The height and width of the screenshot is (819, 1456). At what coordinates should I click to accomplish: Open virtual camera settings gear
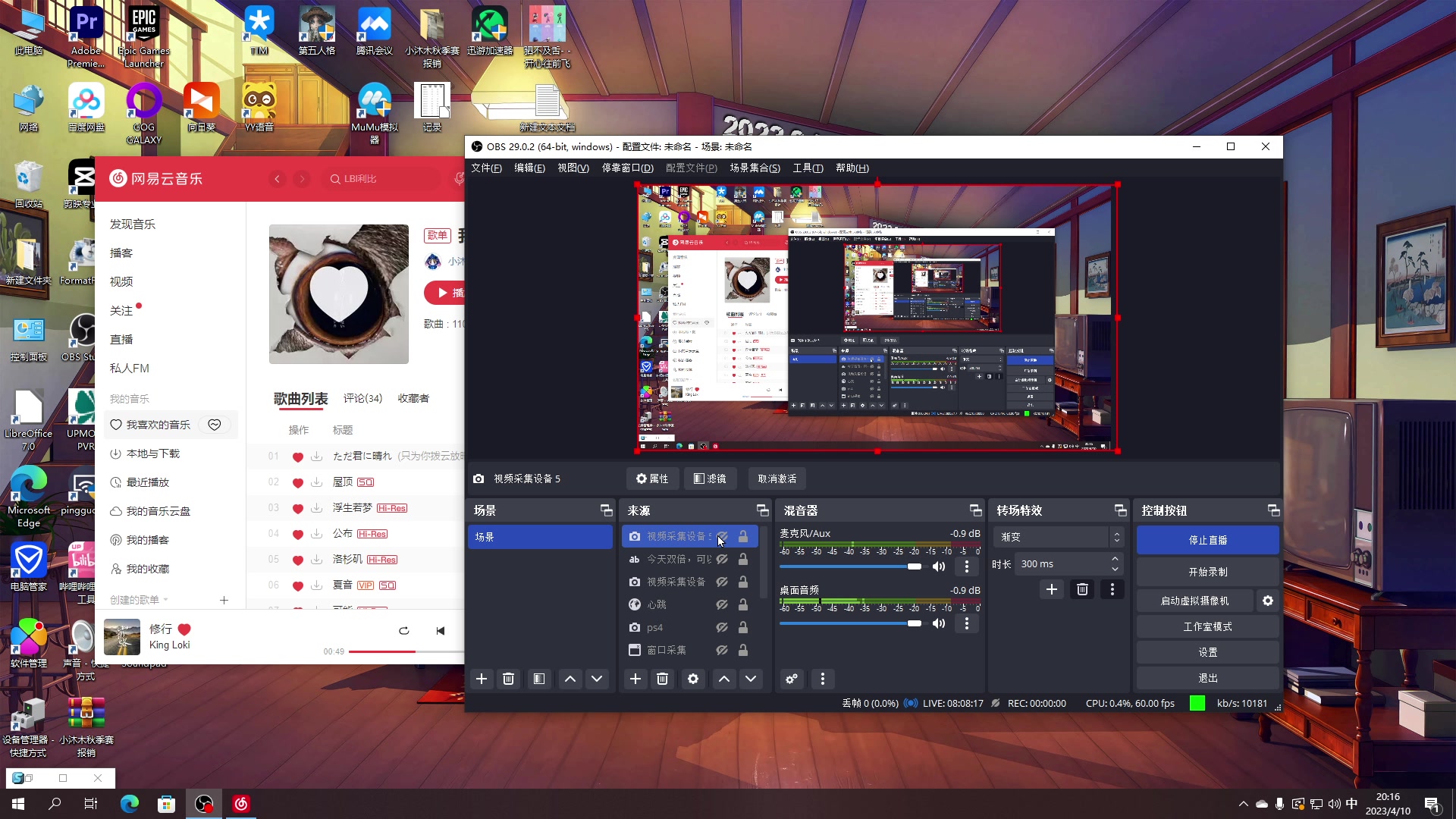(1268, 601)
